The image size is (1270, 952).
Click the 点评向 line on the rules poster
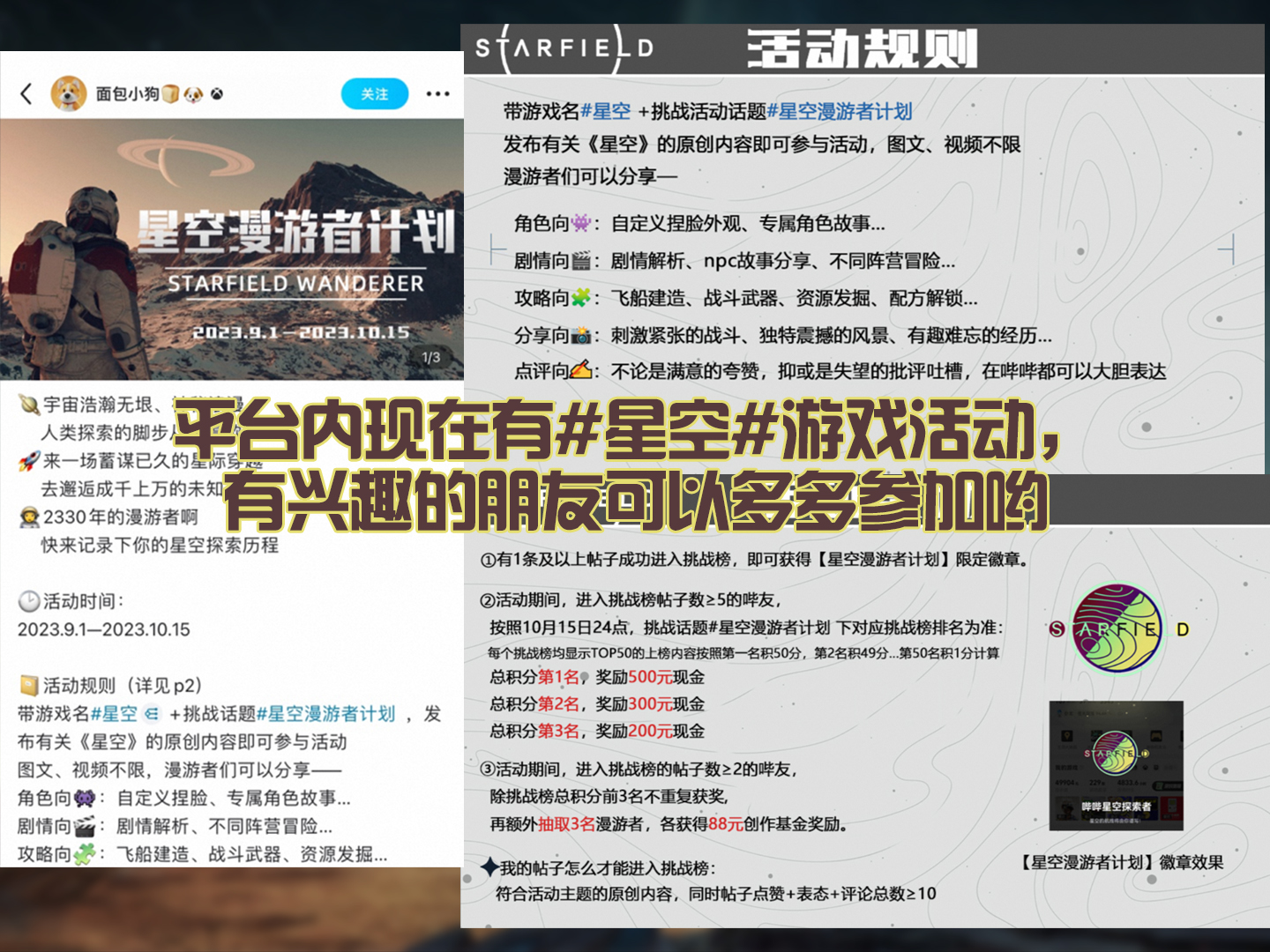[840, 371]
